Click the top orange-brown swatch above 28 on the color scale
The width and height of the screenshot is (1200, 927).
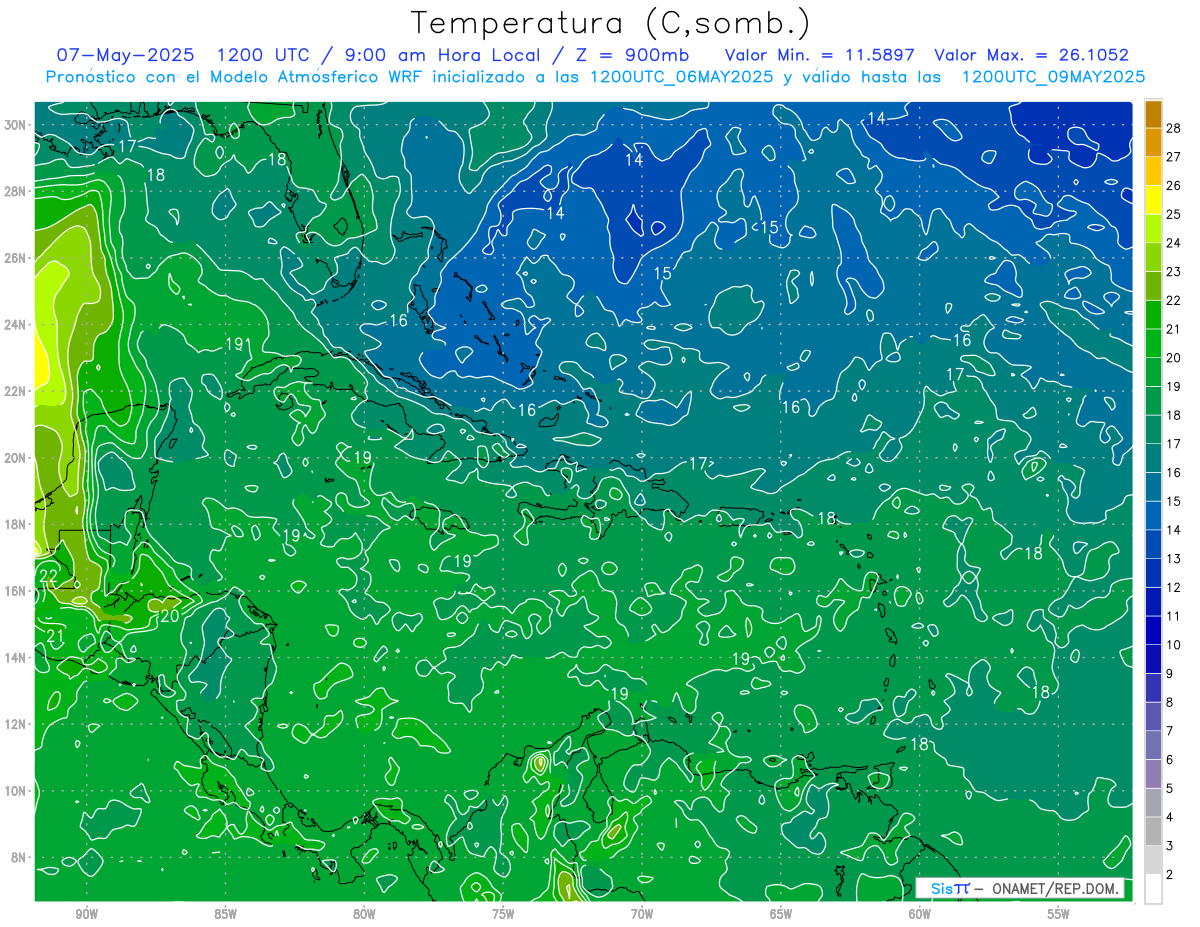(1153, 114)
